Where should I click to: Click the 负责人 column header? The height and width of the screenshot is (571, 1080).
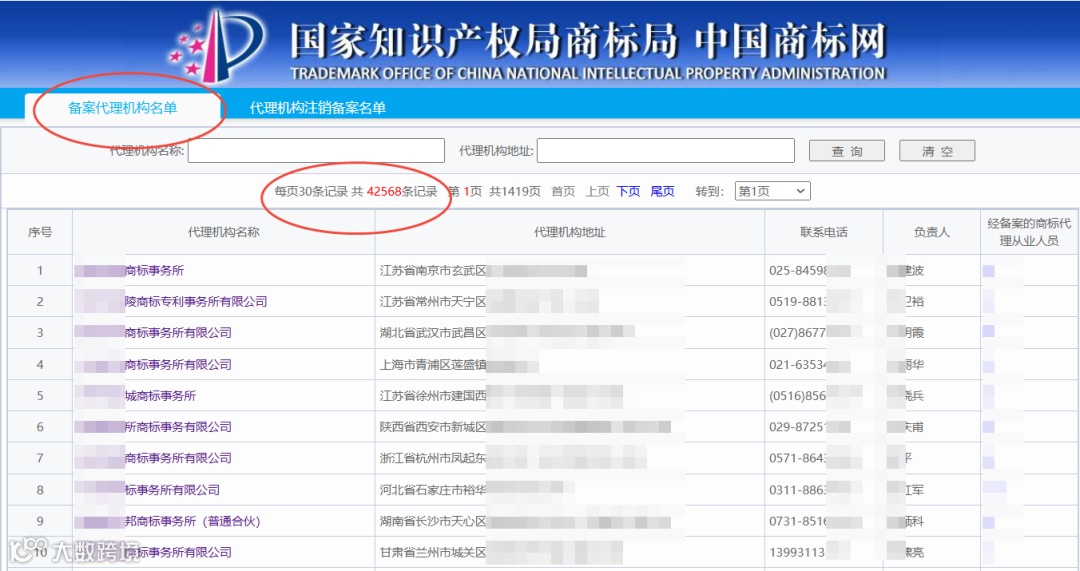tap(931, 232)
